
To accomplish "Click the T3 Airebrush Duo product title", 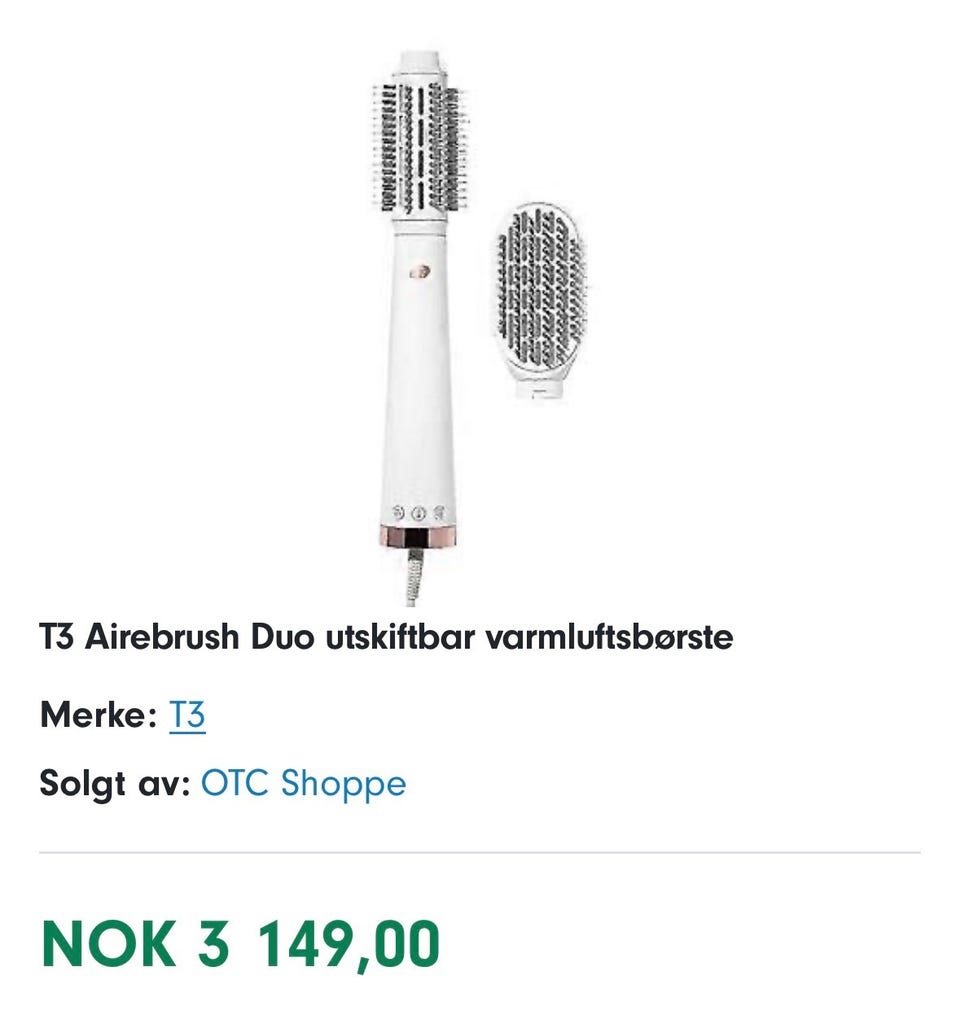I will pos(386,637).
